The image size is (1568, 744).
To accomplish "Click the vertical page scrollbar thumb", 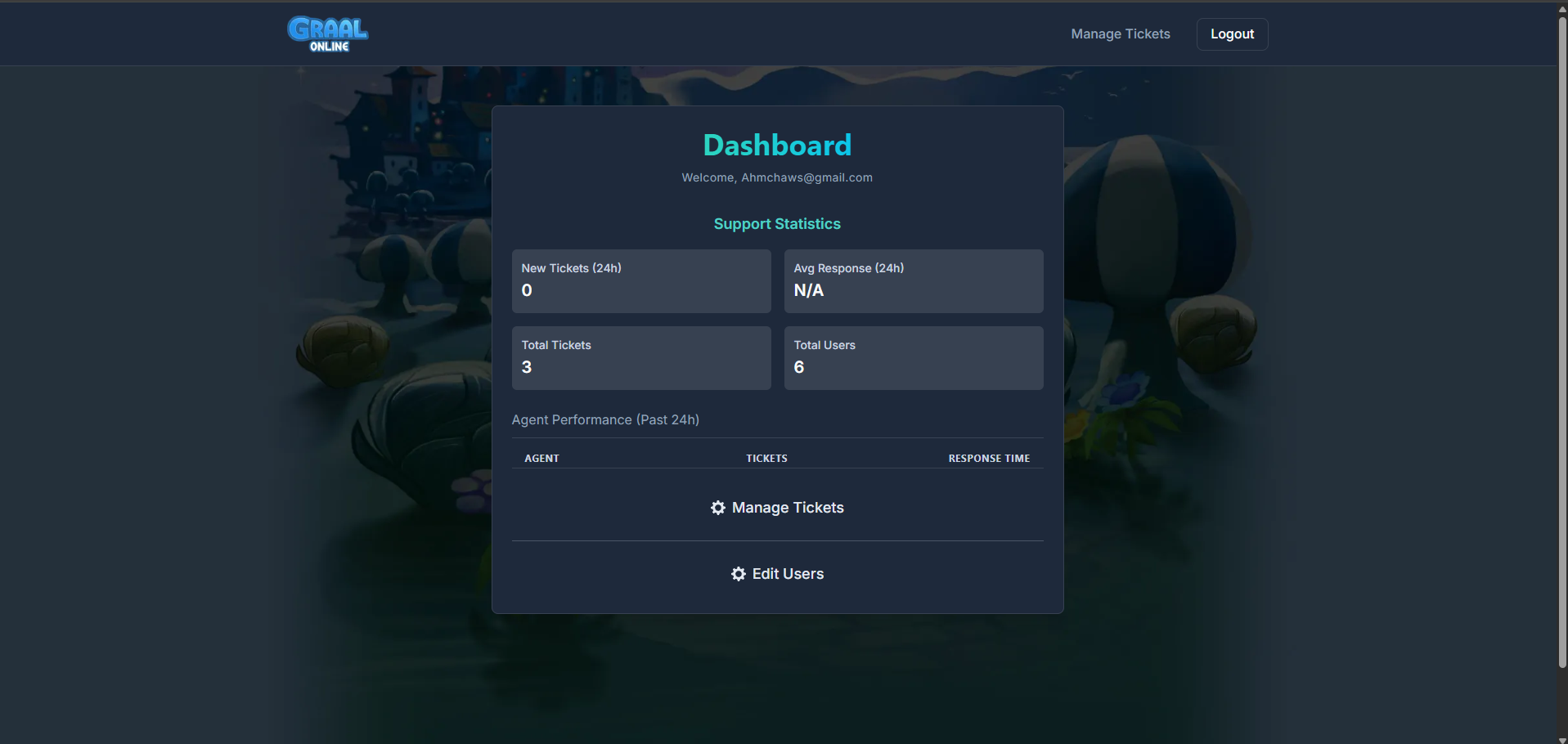I will [1562, 342].
